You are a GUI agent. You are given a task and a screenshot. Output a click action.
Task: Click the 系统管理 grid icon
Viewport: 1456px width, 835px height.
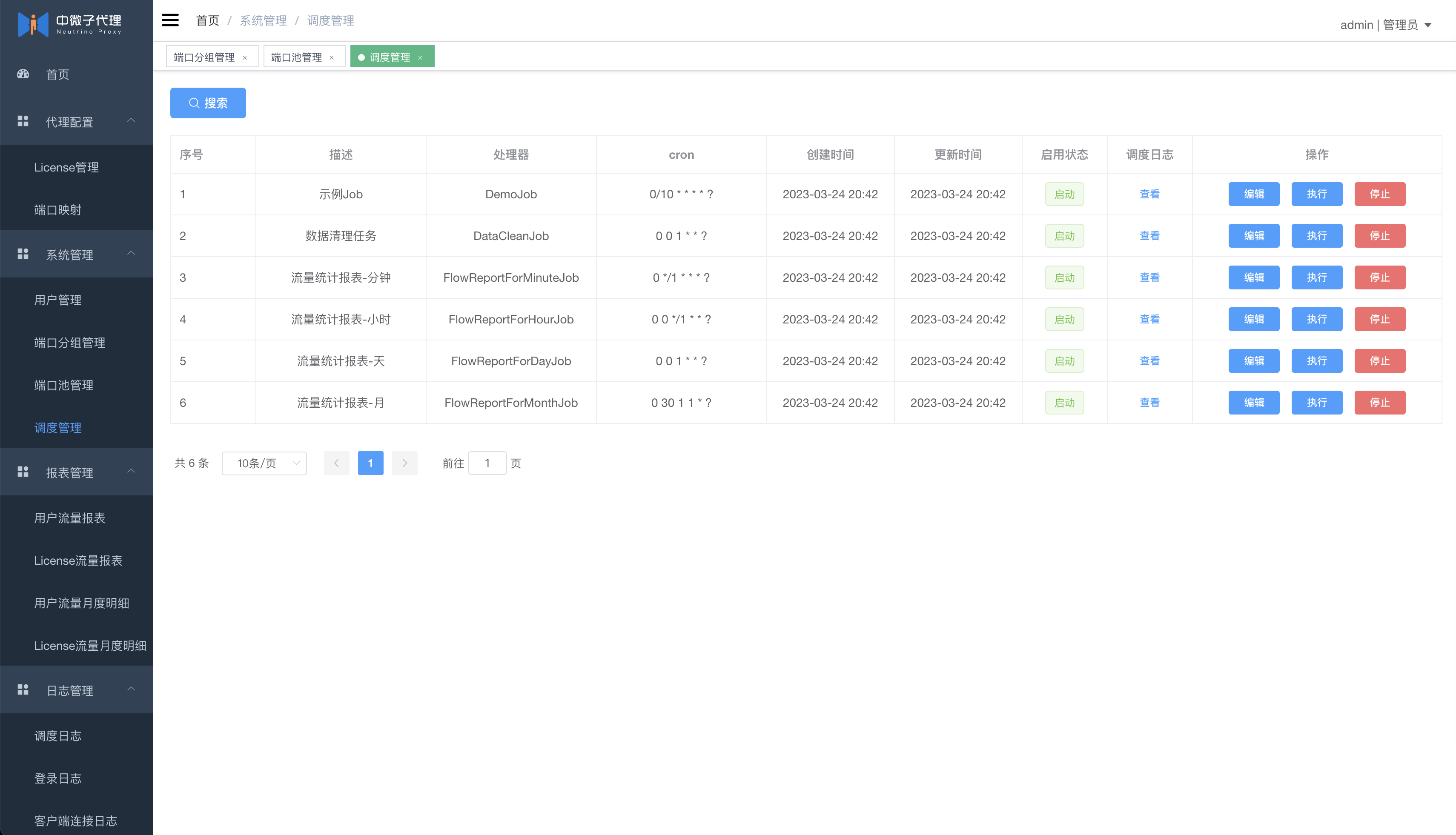pyautogui.click(x=23, y=254)
